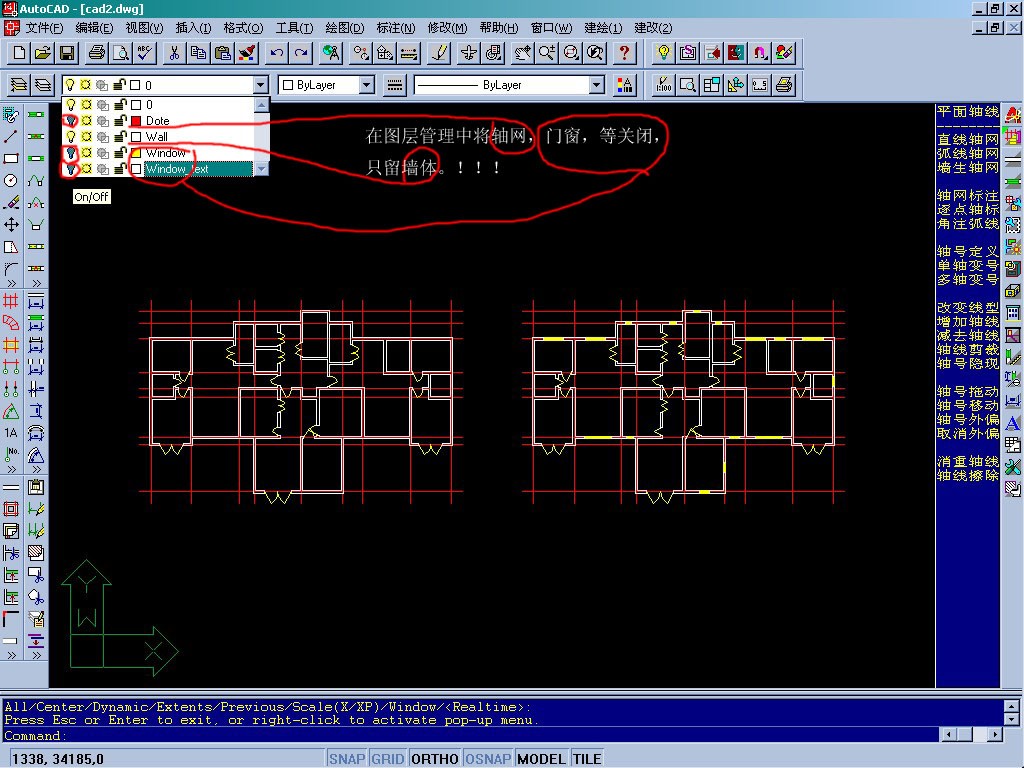The image size is (1024, 768).
Task: Open the Layers dialog stacked-sheets icon
Action: pos(42,85)
